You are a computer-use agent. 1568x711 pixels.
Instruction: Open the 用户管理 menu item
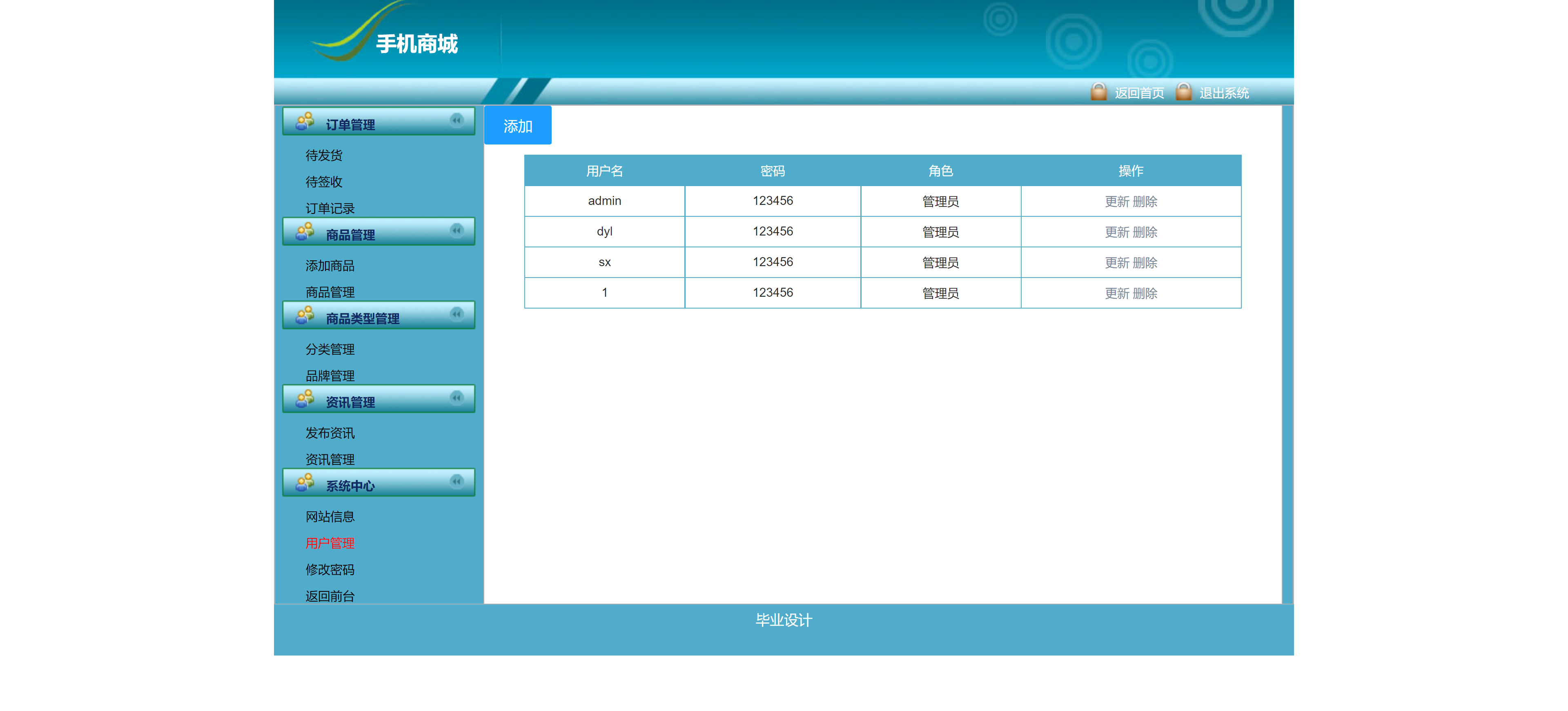[330, 543]
